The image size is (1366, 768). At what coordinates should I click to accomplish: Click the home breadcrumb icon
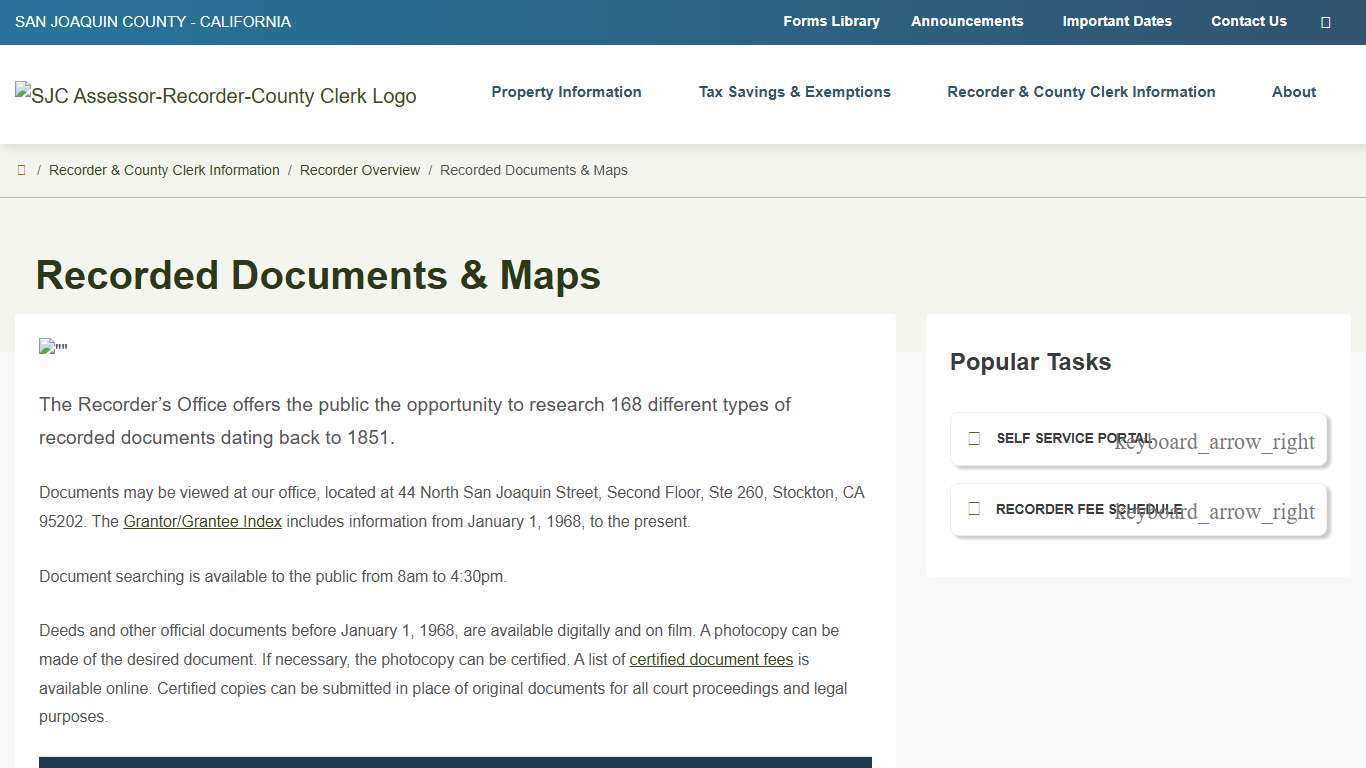click(21, 170)
